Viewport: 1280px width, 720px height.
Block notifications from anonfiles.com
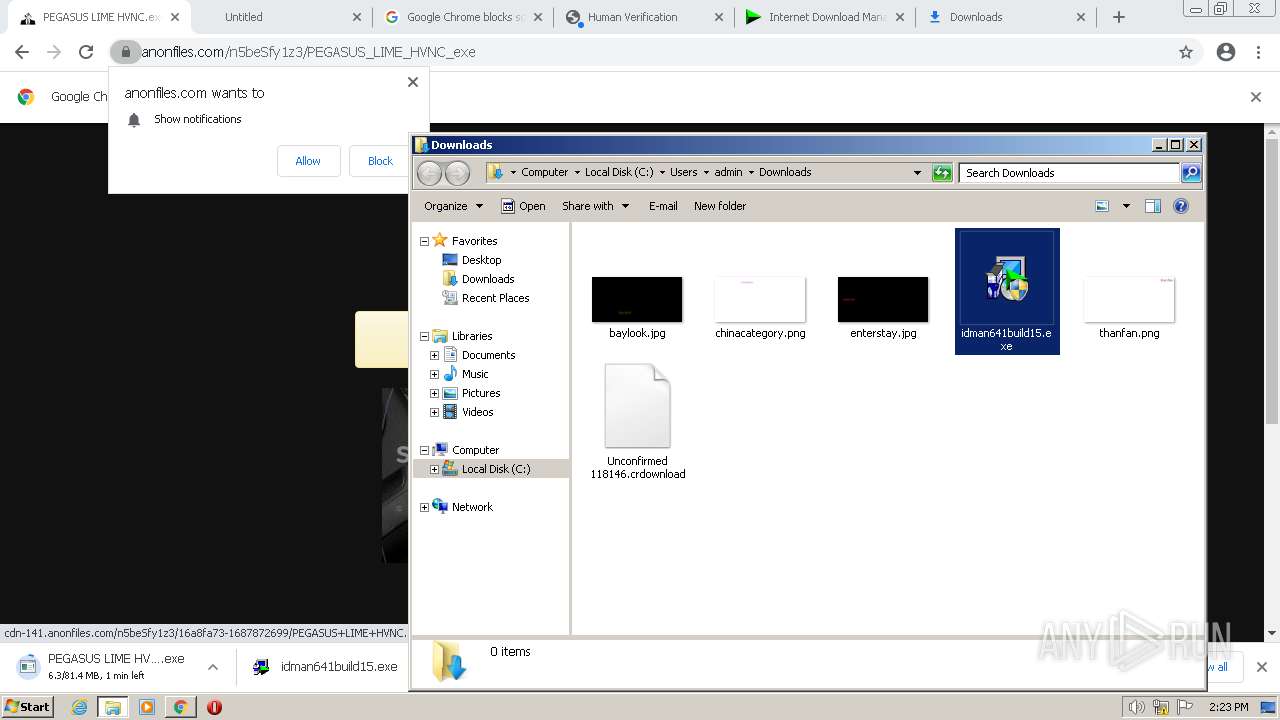(x=380, y=161)
